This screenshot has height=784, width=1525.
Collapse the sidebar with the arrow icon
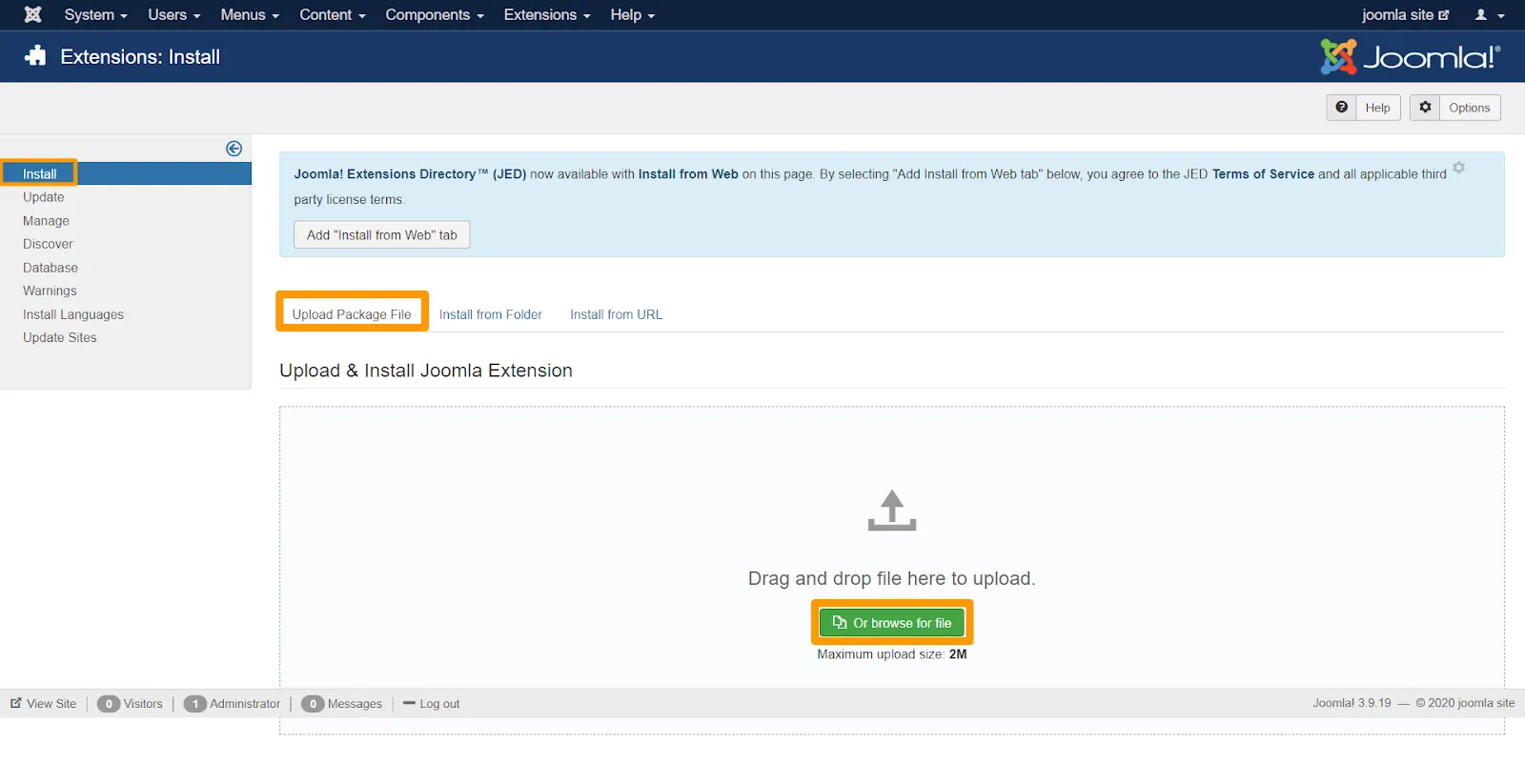coord(234,149)
